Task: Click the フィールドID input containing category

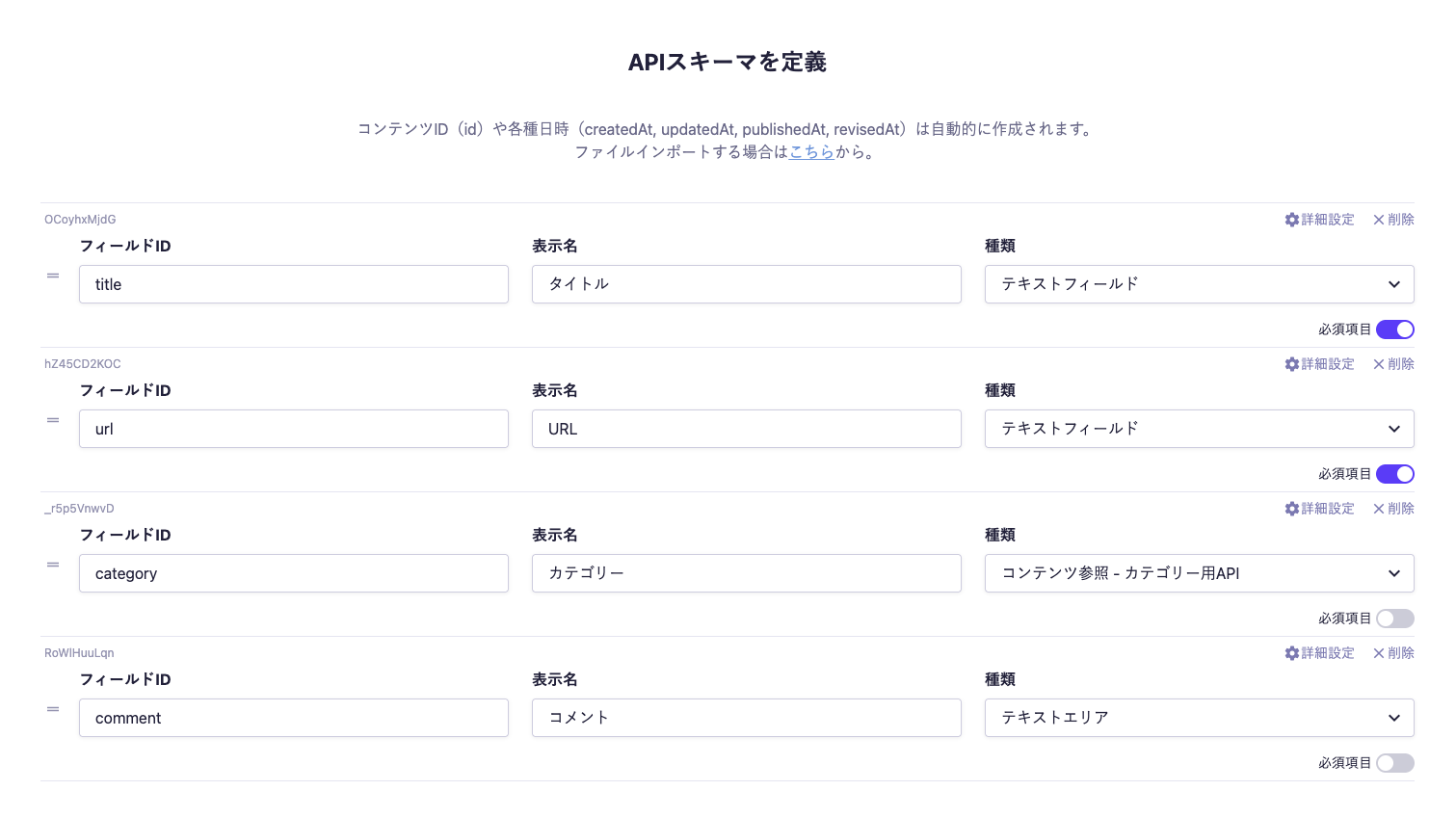Action: (x=293, y=573)
